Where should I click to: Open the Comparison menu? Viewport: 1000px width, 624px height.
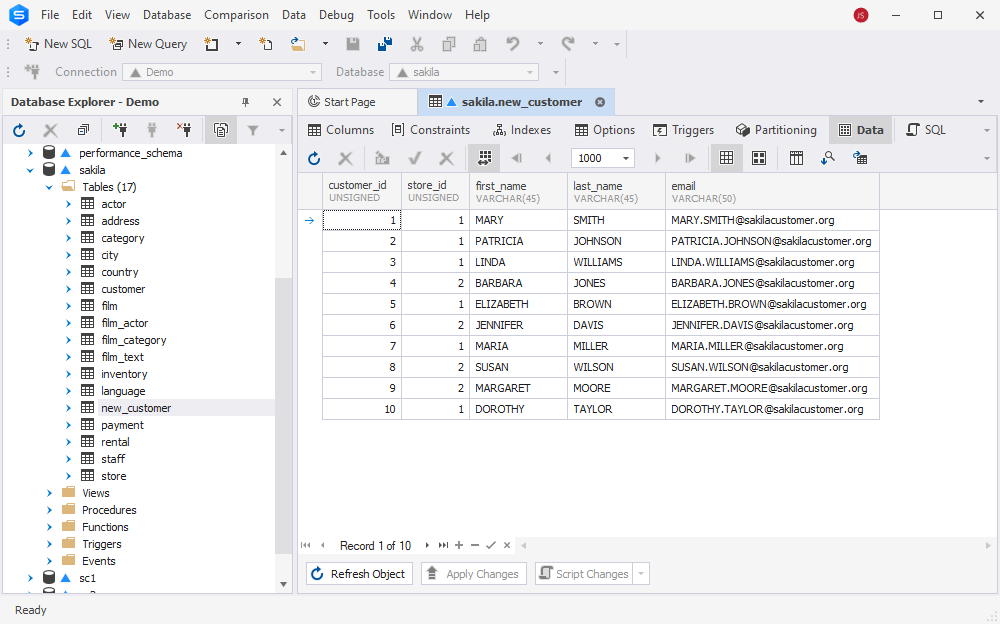[236, 14]
